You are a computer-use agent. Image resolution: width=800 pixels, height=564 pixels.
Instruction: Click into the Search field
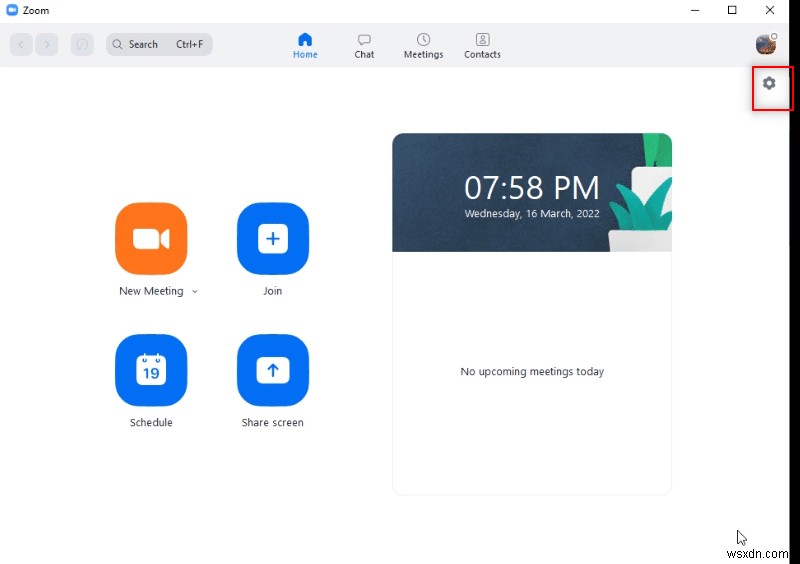point(159,44)
